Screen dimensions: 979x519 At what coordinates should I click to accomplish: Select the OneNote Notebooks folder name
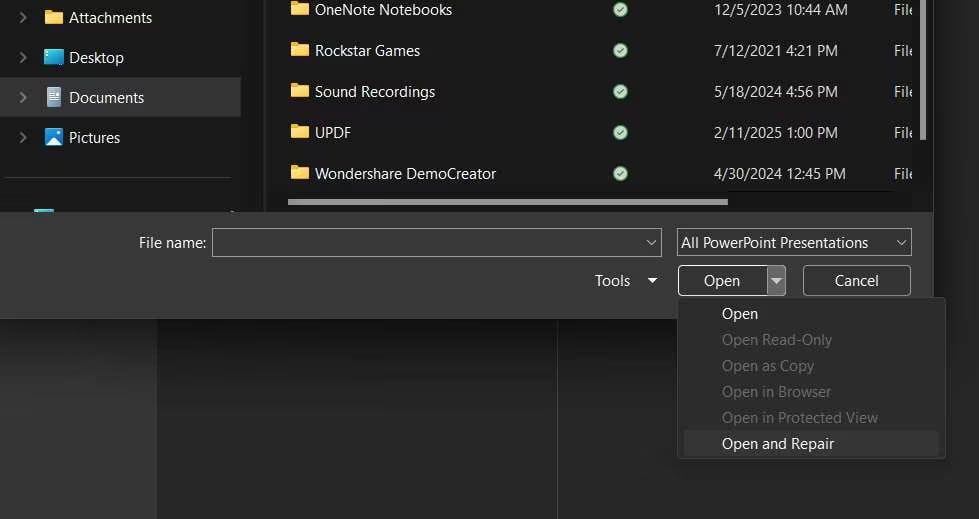(383, 9)
